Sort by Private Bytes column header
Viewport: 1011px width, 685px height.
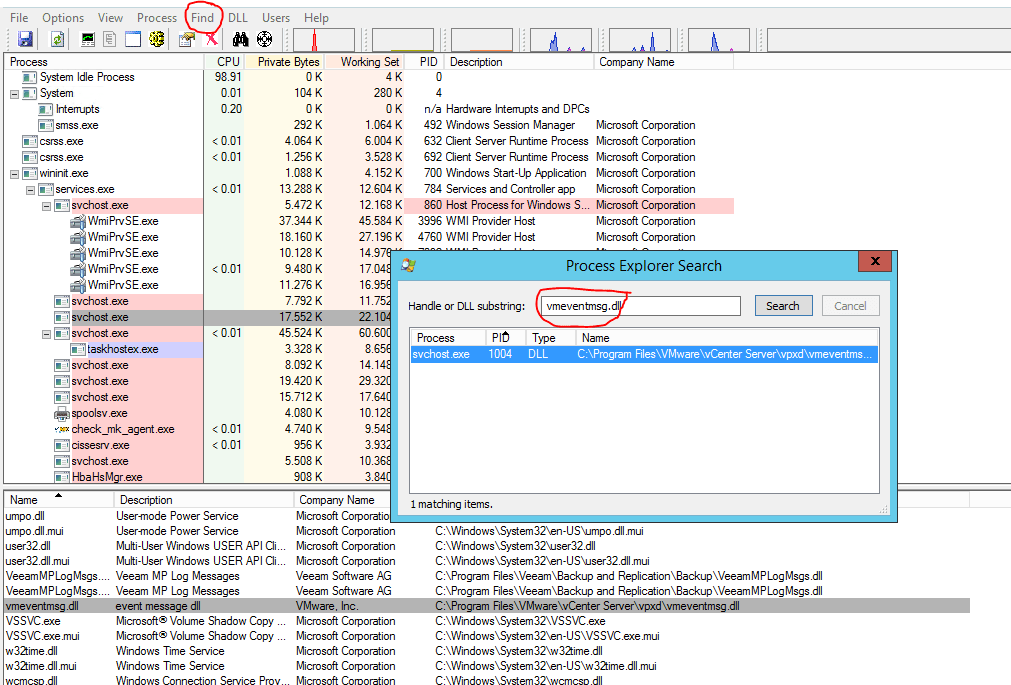(284, 62)
